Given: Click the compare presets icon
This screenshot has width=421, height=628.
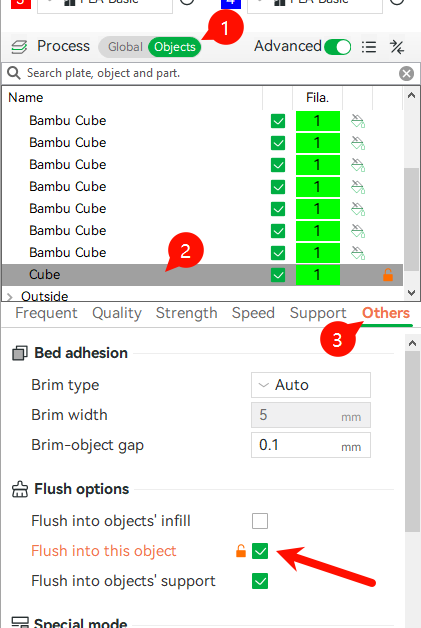Looking at the screenshot, I should point(397,47).
